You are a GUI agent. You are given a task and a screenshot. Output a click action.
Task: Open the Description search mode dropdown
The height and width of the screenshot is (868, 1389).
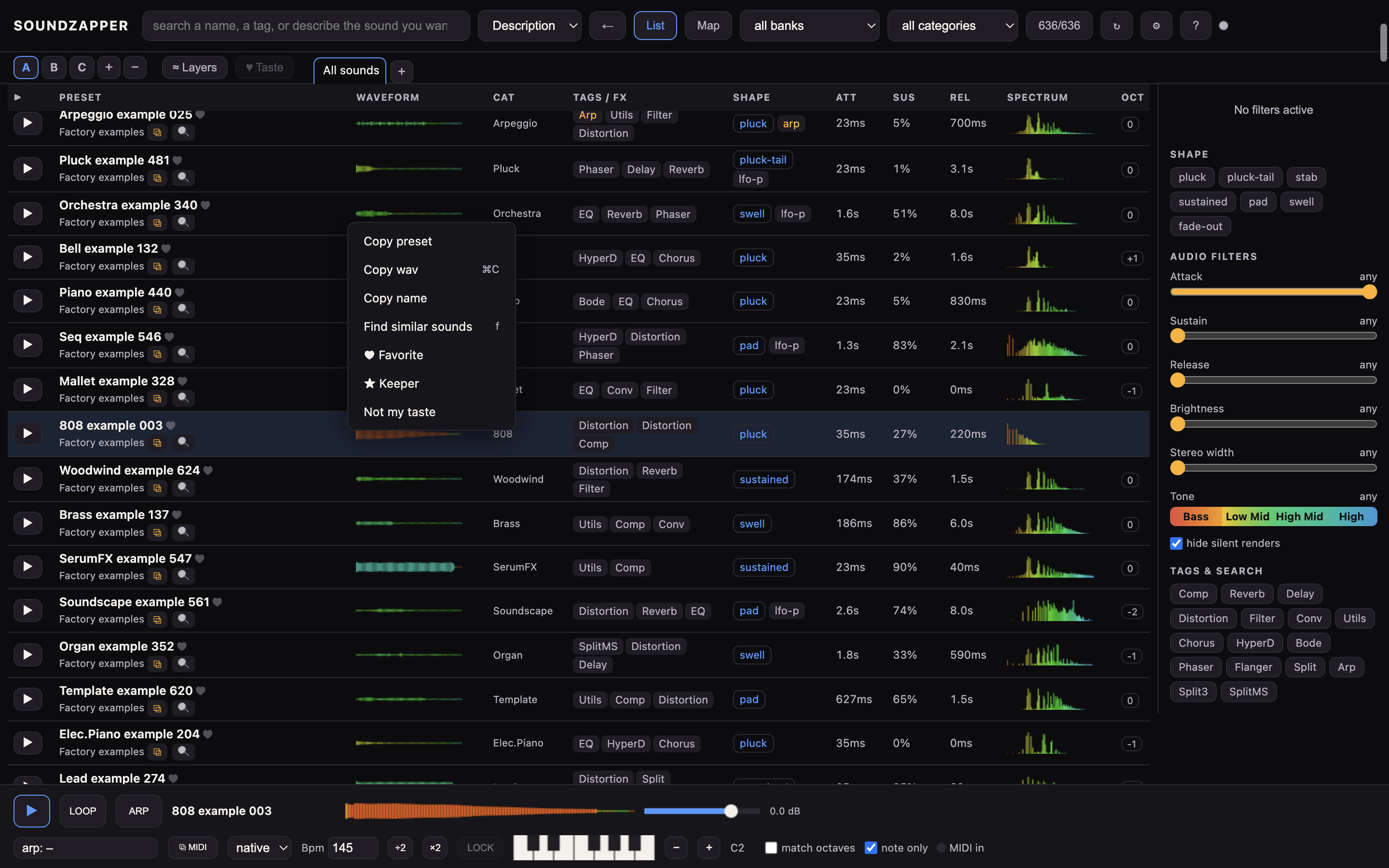pyautogui.click(x=530, y=26)
